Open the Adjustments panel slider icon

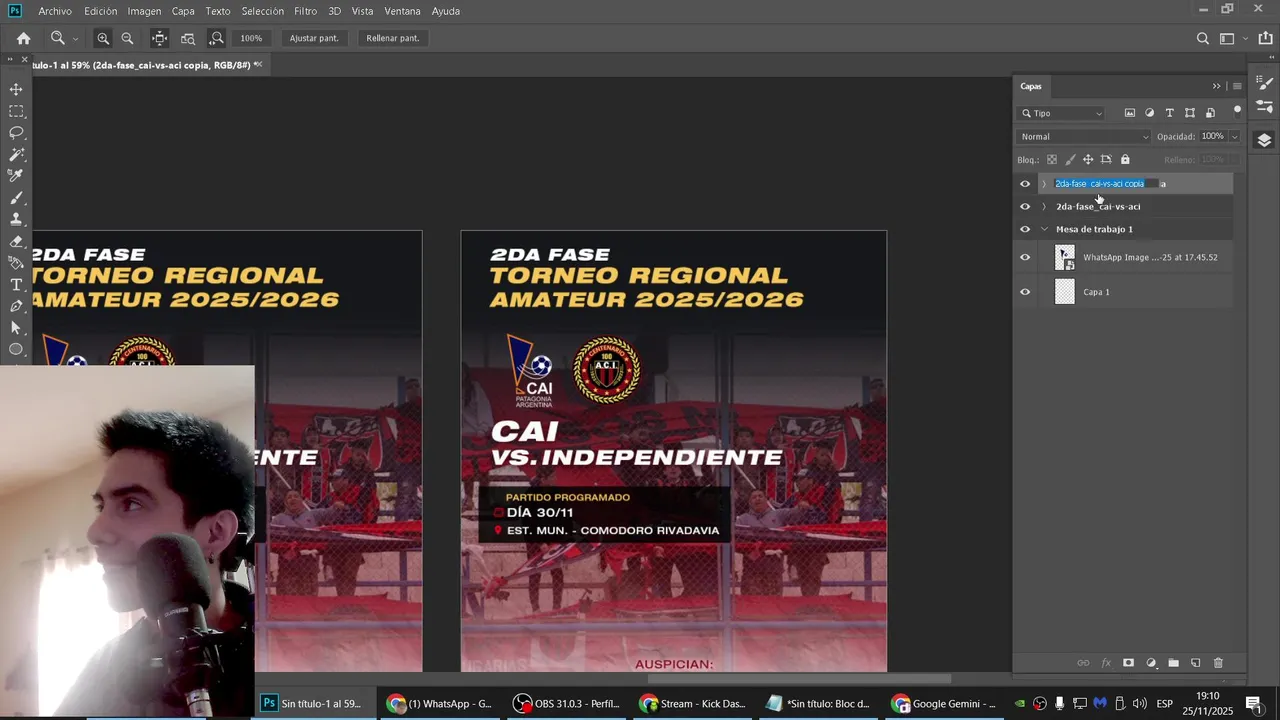tap(1264, 107)
